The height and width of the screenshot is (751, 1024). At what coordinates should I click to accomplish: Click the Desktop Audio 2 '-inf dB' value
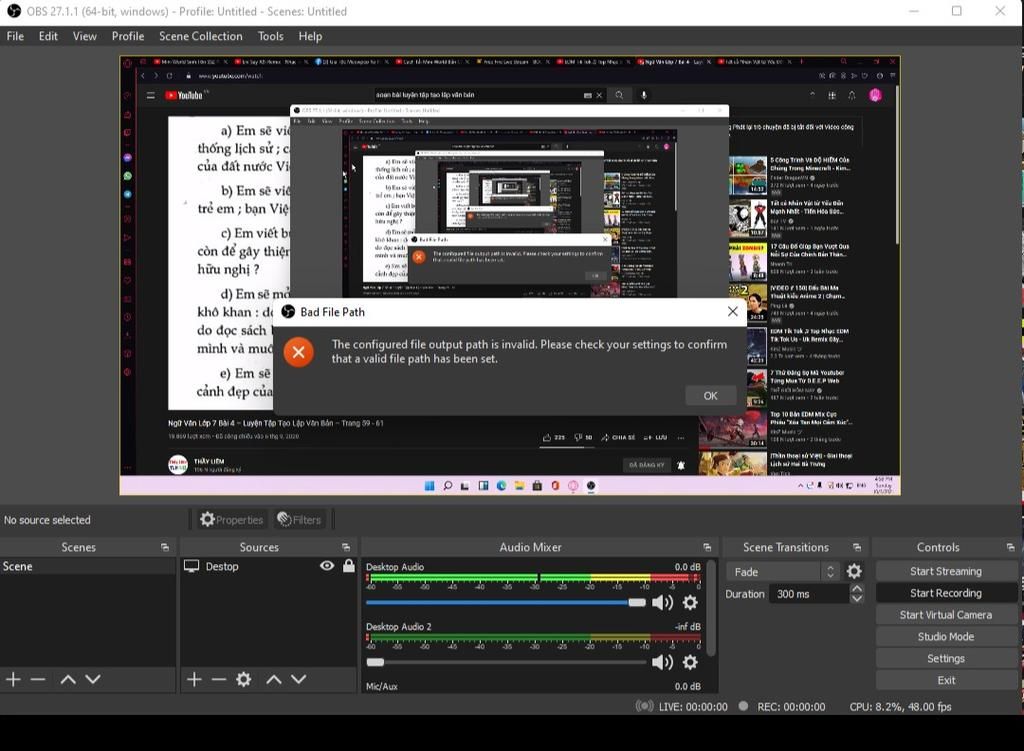(x=687, y=627)
